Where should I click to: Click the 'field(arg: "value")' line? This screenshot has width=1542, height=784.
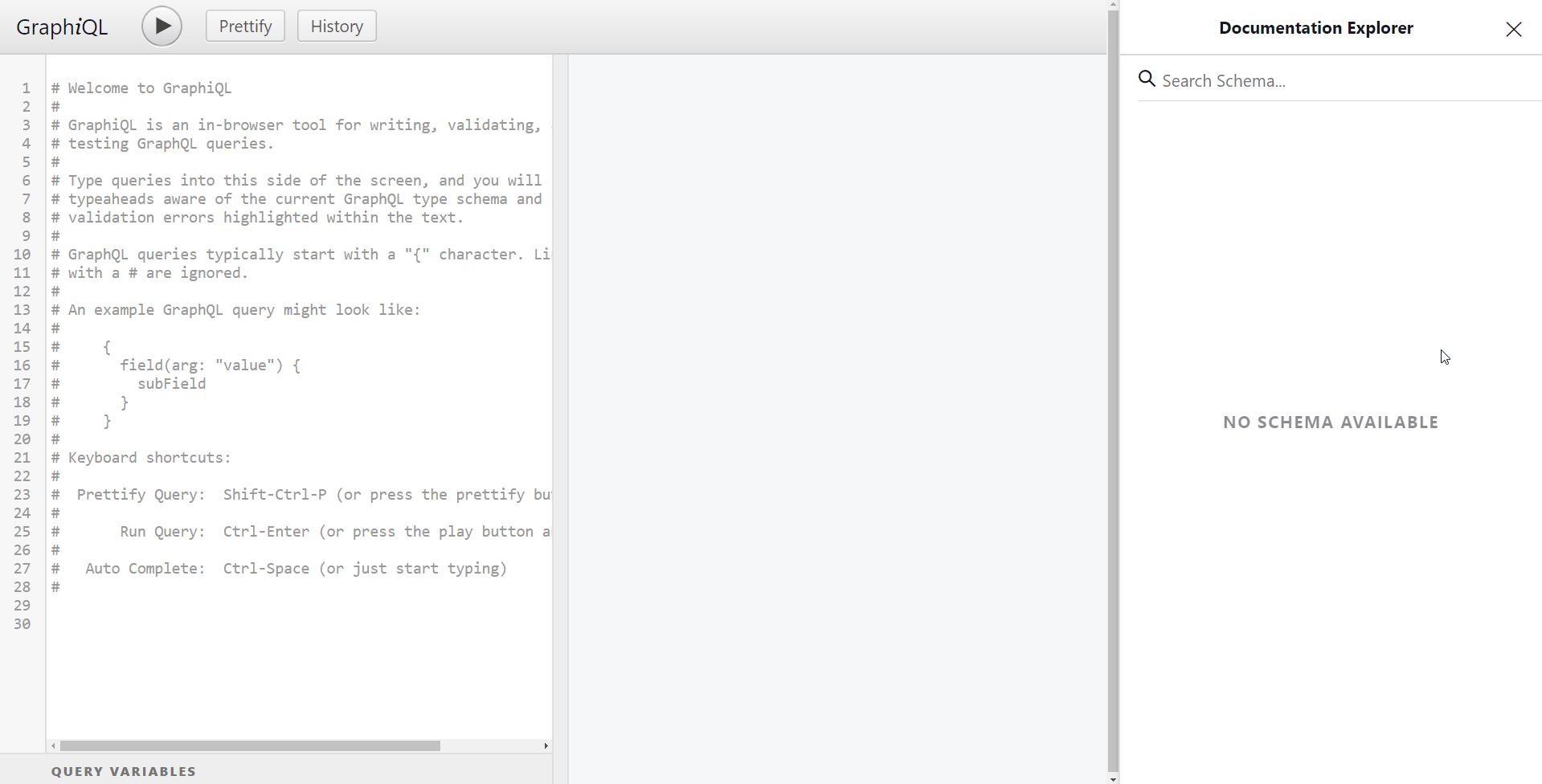pos(211,365)
